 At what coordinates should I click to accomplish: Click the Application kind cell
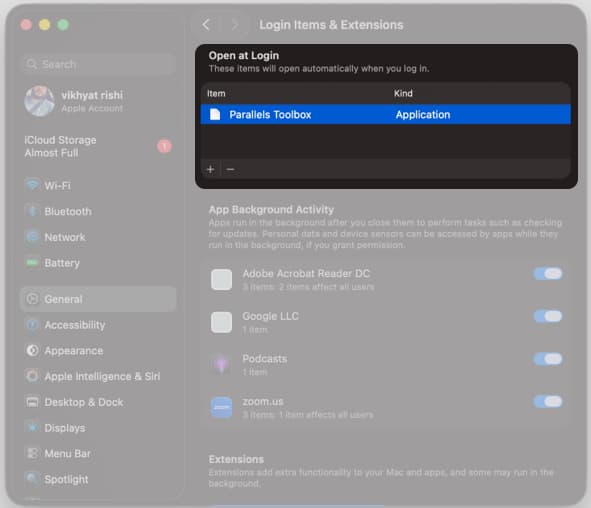point(423,115)
